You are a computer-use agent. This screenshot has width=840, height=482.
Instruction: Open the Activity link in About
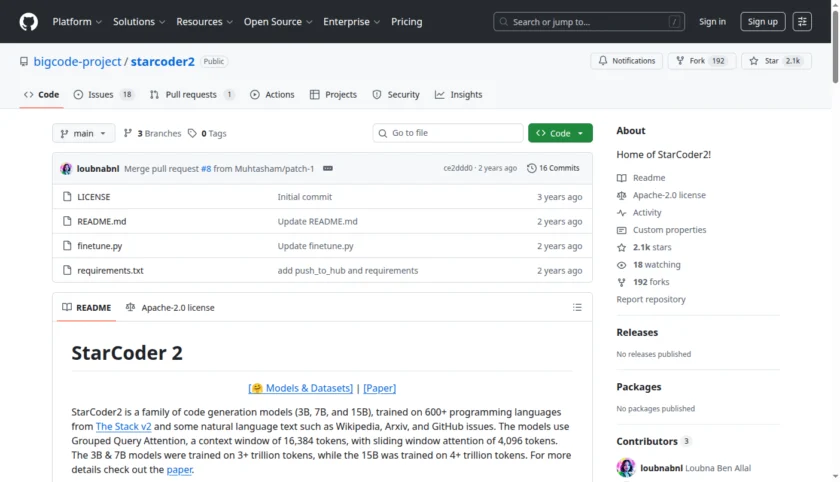point(647,213)
